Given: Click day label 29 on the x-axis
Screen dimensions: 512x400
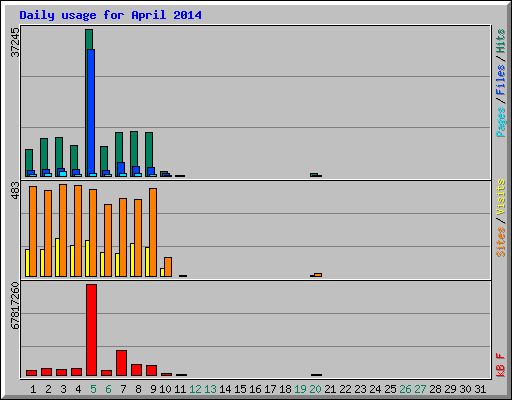Looking at the screenshot, I should click(450, 389).
